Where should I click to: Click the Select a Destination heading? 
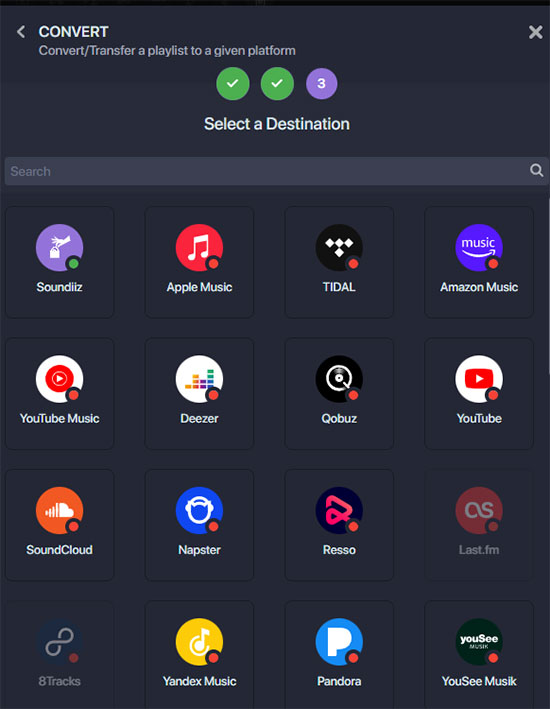click(x=276, y=124)
